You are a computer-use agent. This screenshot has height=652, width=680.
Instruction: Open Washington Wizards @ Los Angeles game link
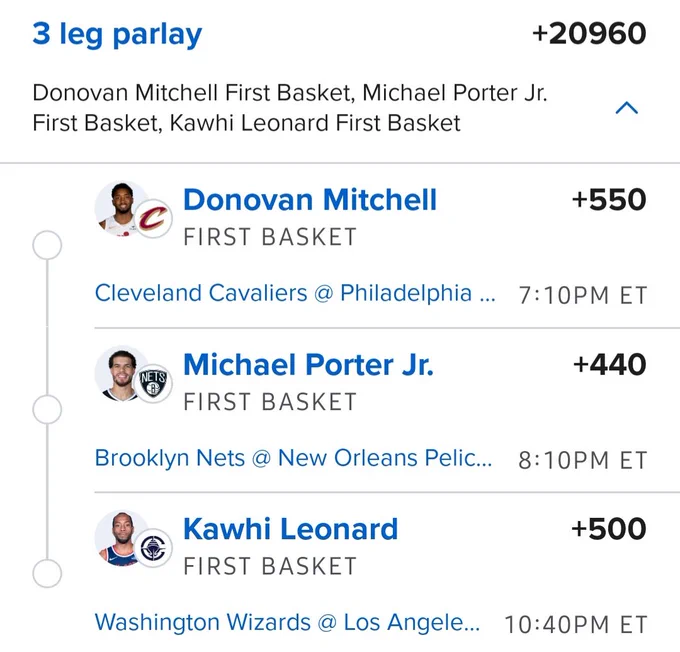point(288,623)
